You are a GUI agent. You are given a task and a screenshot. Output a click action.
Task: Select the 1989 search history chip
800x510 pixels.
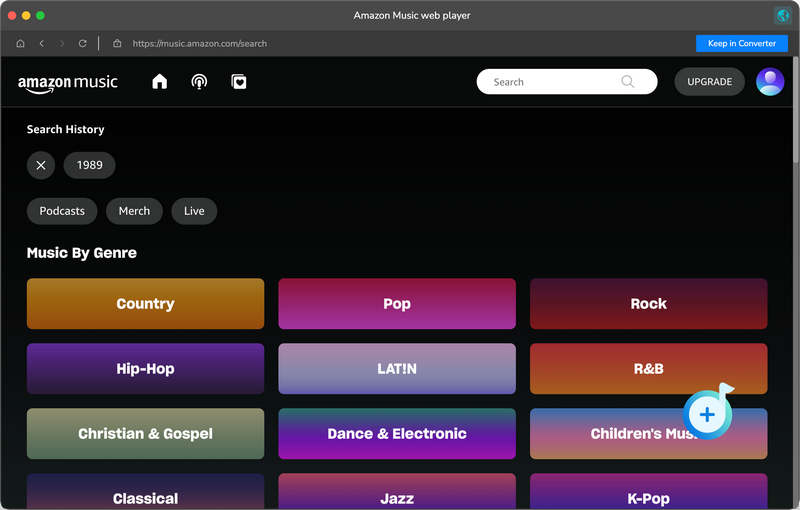pos(89,165)
